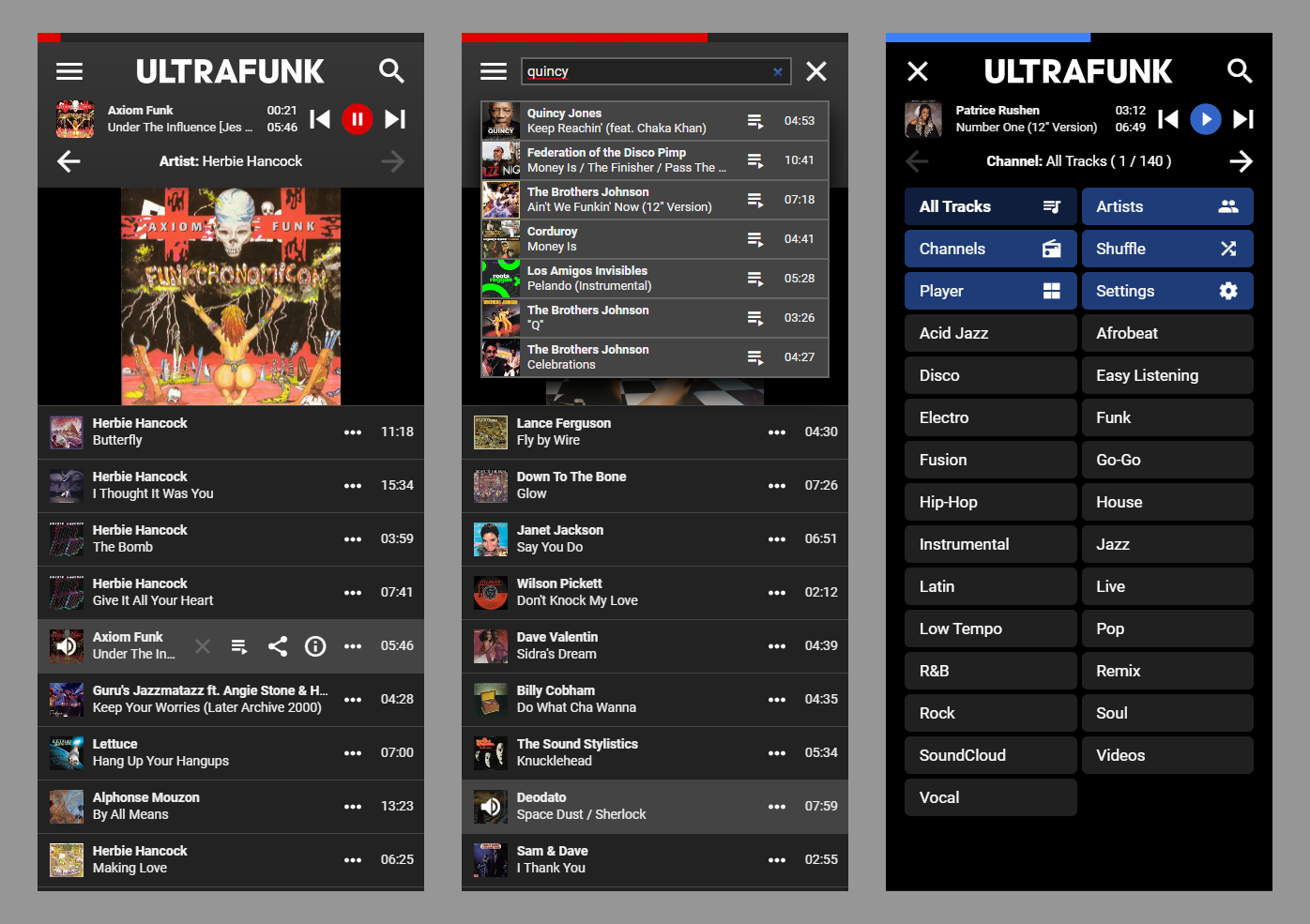The image size is (1310, 924).
Task: Close the search bar in middle panel
Action: [x=816, y=71]
